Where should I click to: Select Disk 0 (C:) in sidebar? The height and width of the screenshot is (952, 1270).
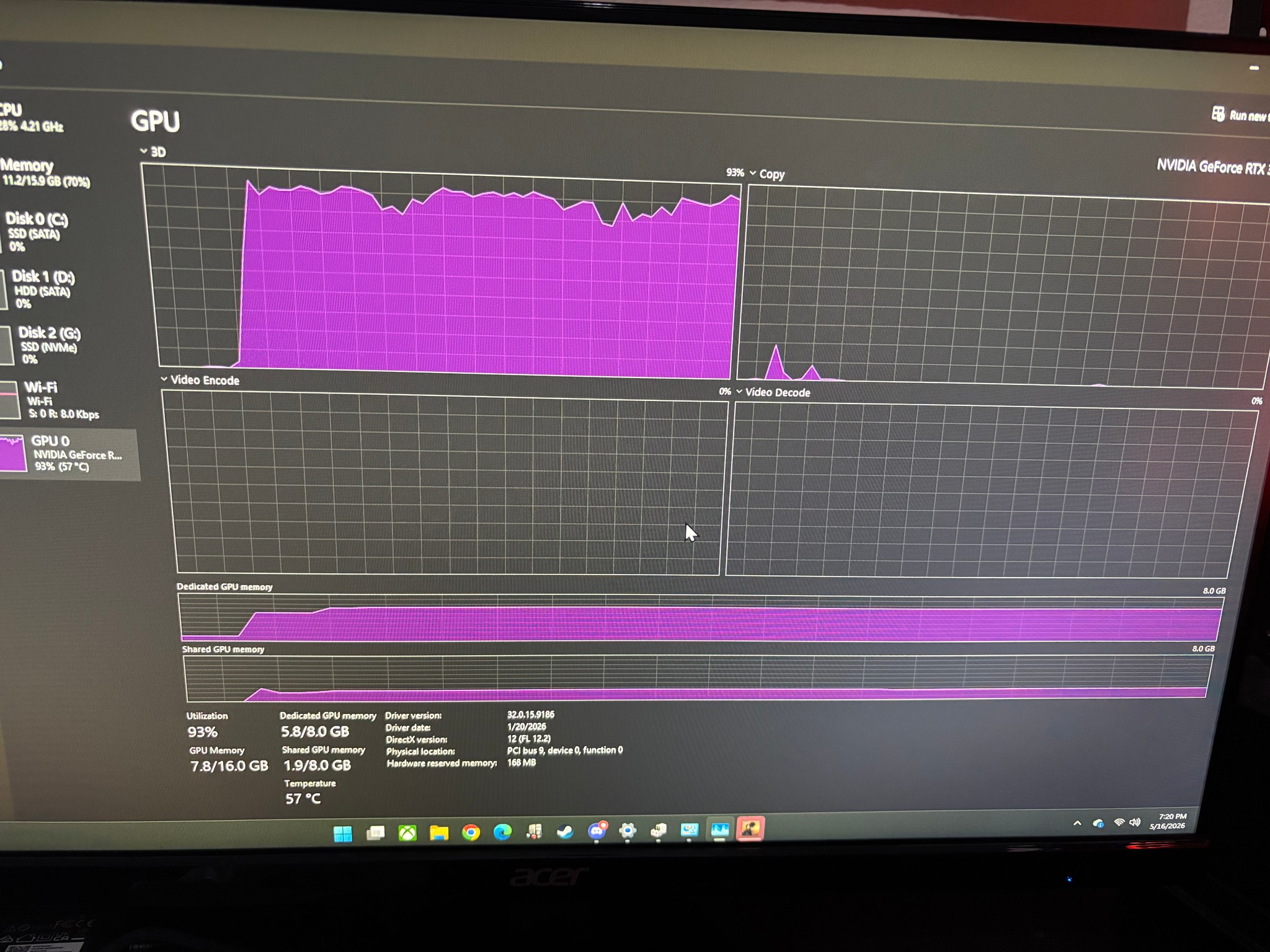click(37, 232)
